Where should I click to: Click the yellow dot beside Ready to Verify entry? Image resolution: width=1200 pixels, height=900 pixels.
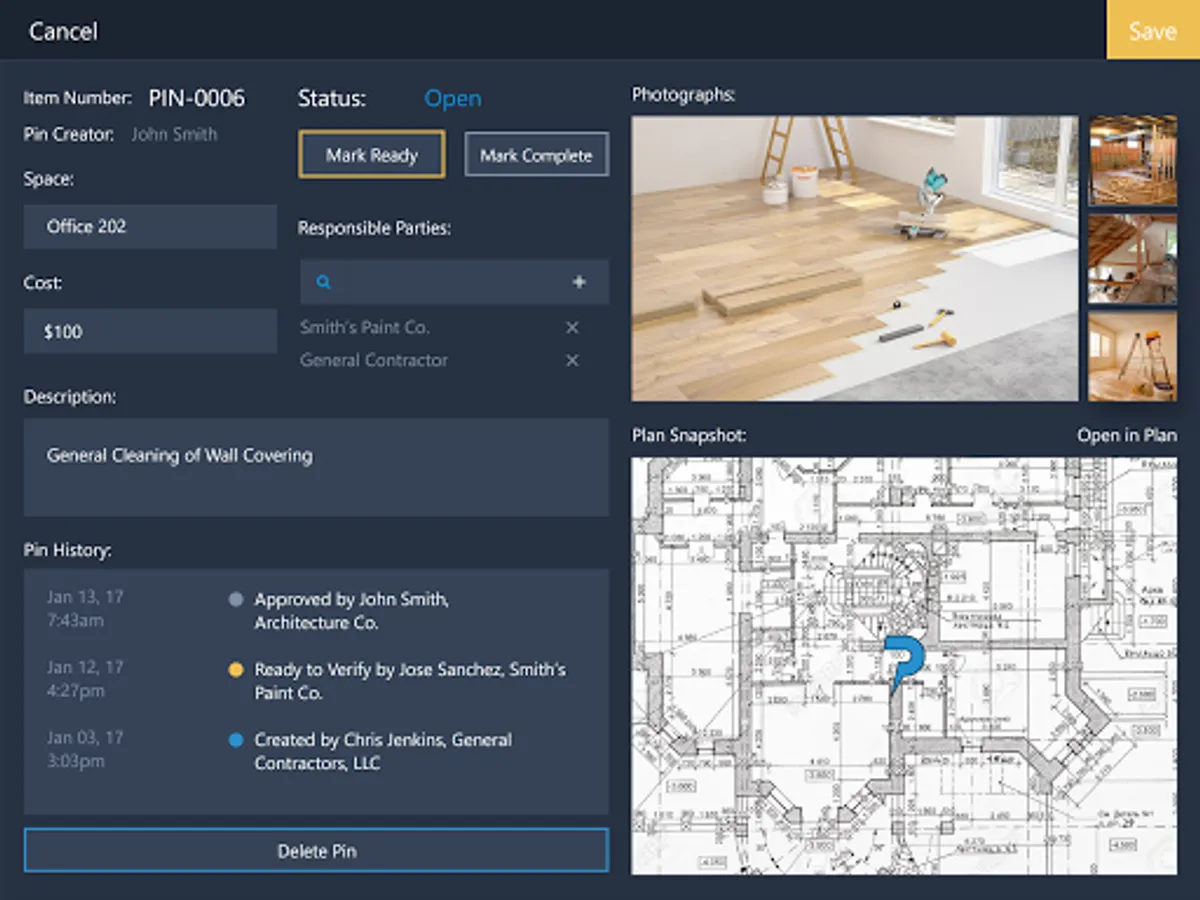[236, 670]
